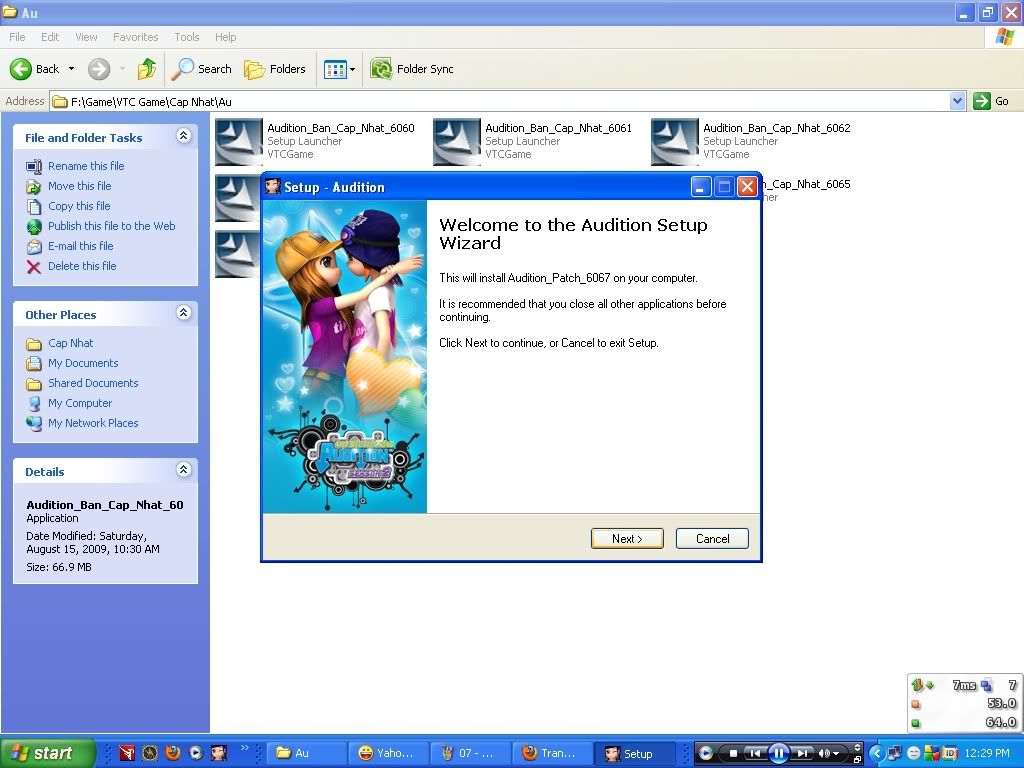Click the red X Delete icon
The image size is (1024, 768).
(34, 266)
